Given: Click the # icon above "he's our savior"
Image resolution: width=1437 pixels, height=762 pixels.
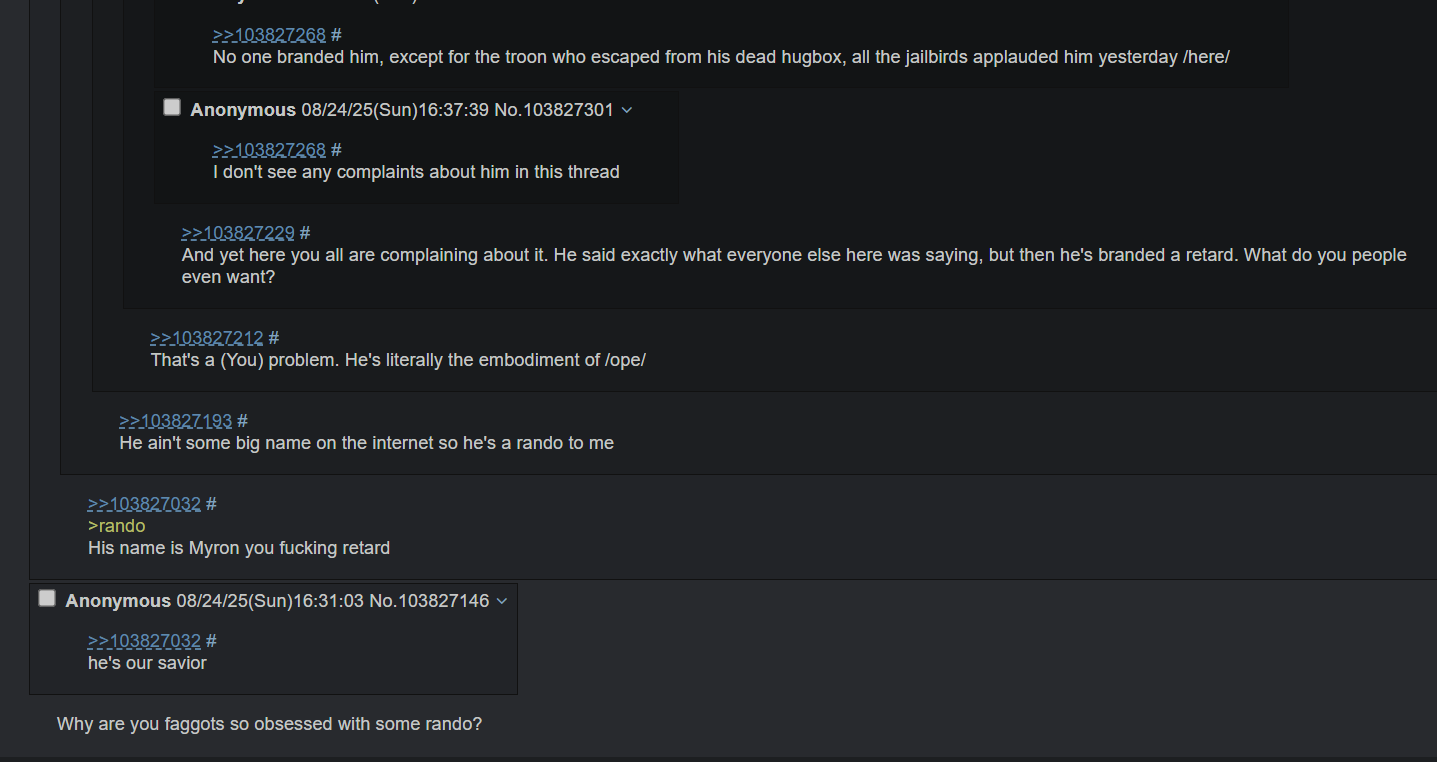Looking at the screenshot, I should point(211,641).
